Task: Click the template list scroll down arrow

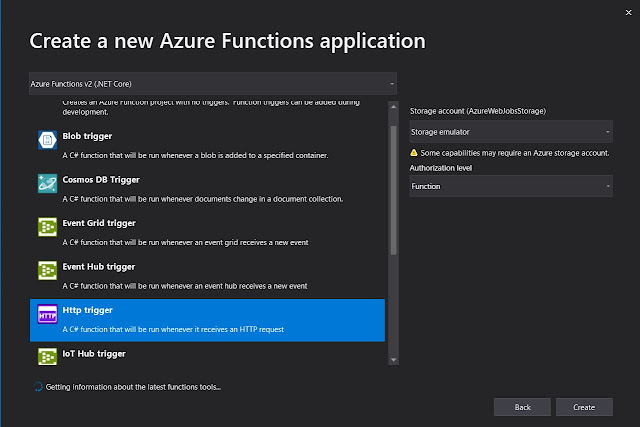Action: pyautogui.click(x=393, y=360)
